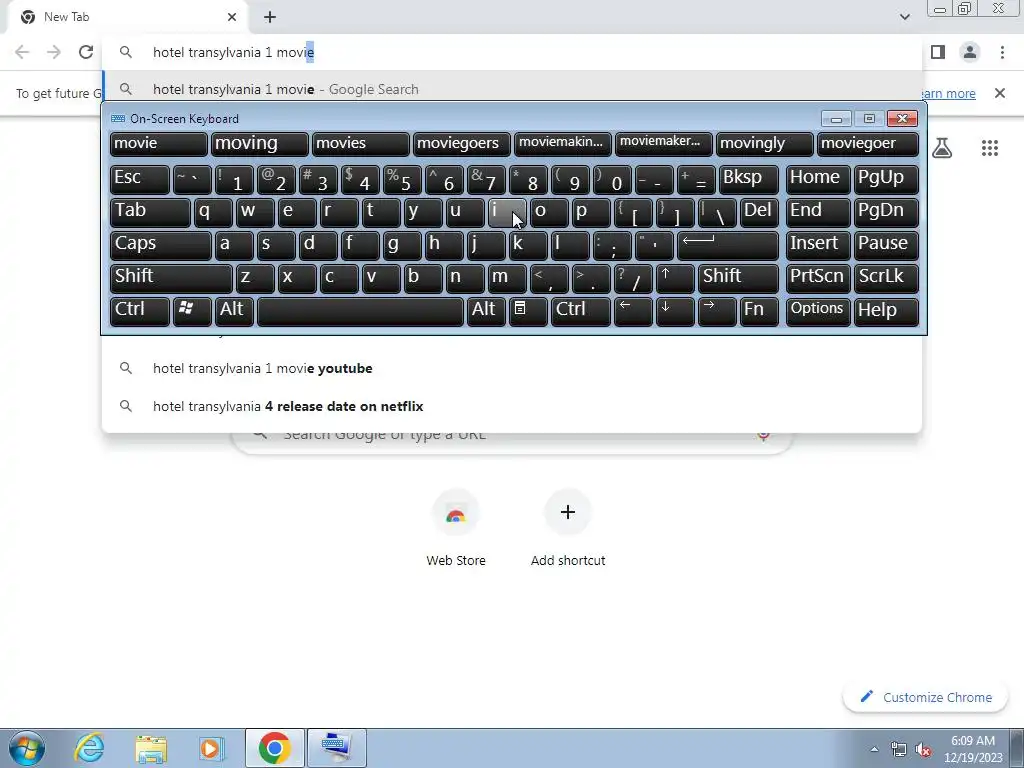The height and width of the screenshot is (768, 1024).
Task: Toggle the left Ctrl key
Action: click(140, 312)
